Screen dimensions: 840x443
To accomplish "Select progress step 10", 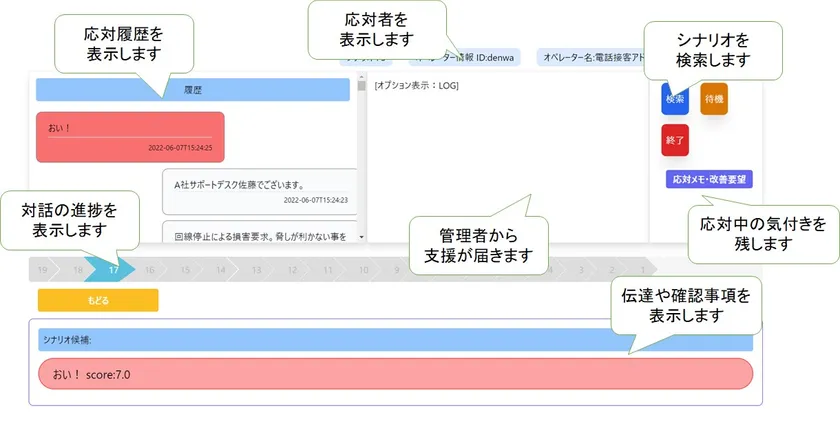I will point(364,270).
